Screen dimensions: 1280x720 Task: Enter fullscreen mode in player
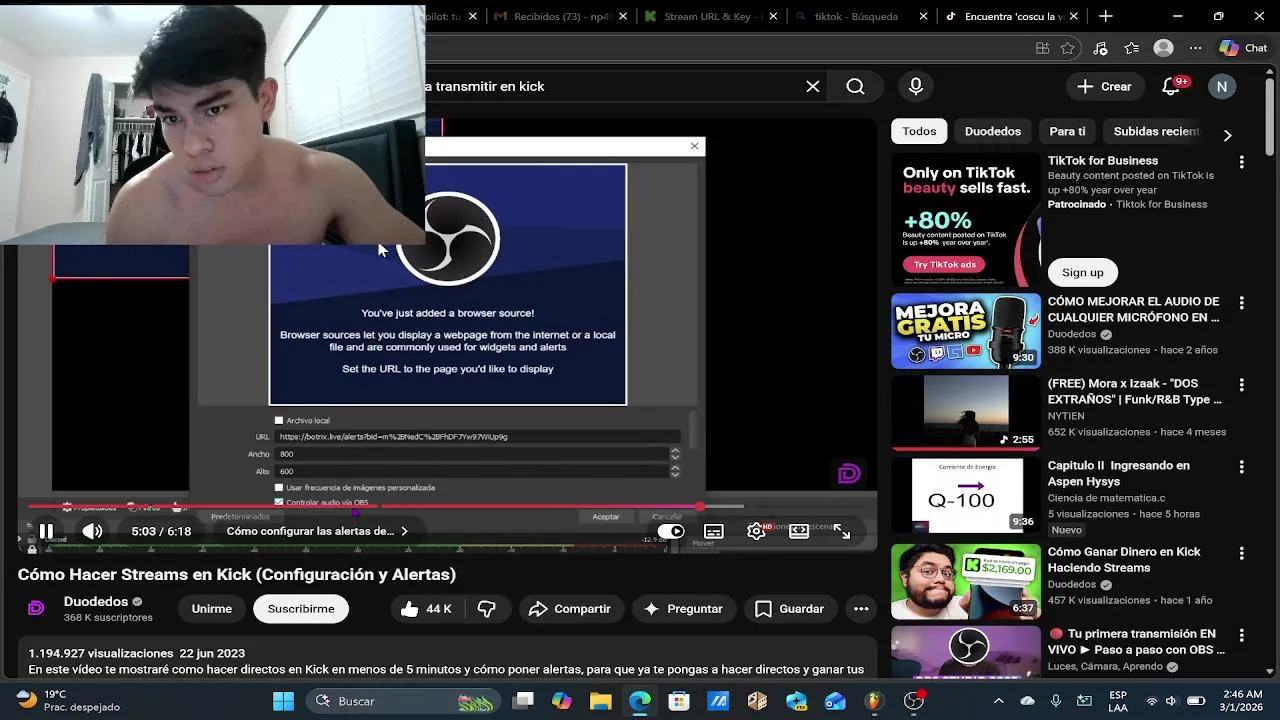pos(842,531)
